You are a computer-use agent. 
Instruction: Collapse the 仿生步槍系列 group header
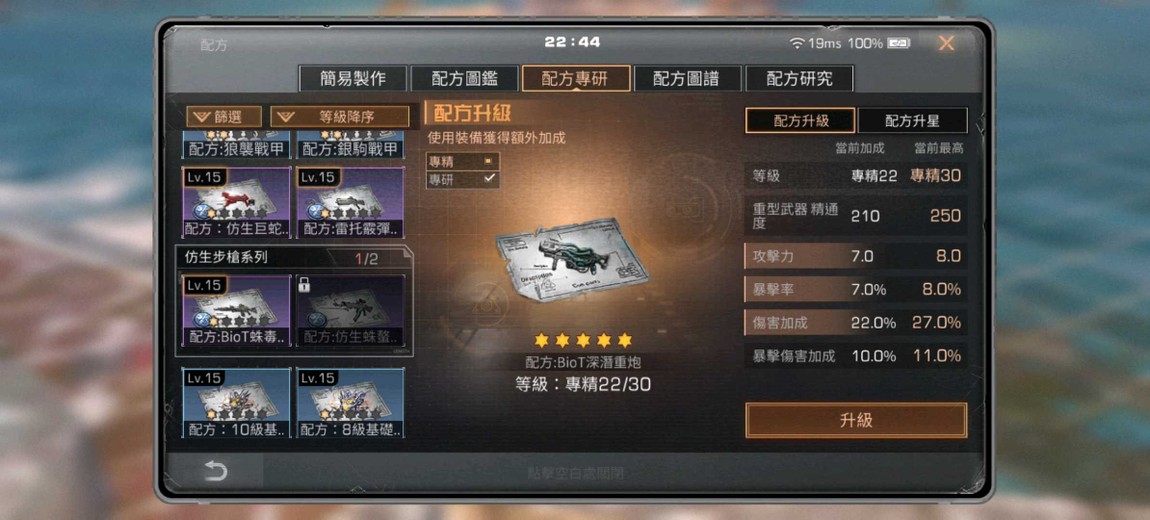(293, 258)
